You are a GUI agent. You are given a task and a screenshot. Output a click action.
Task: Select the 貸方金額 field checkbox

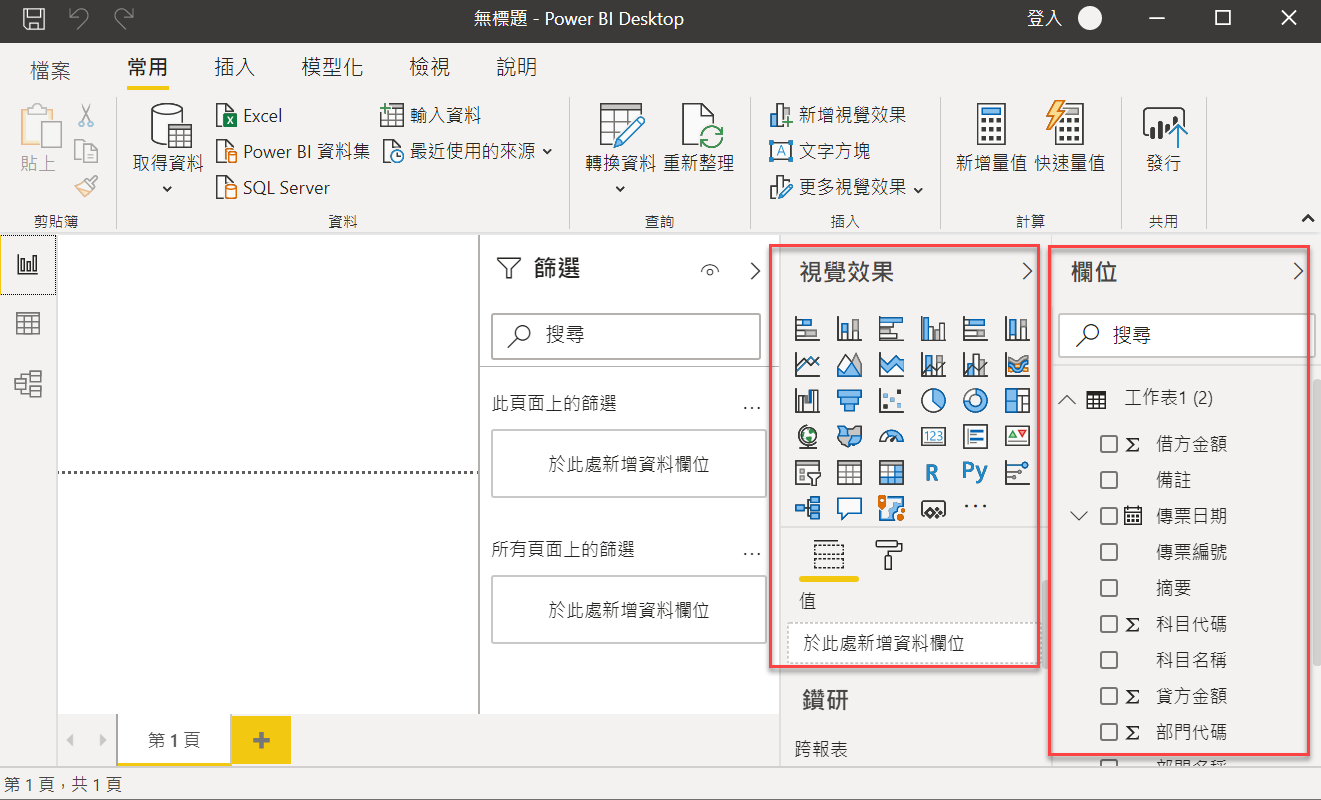tap(1108, 696)
